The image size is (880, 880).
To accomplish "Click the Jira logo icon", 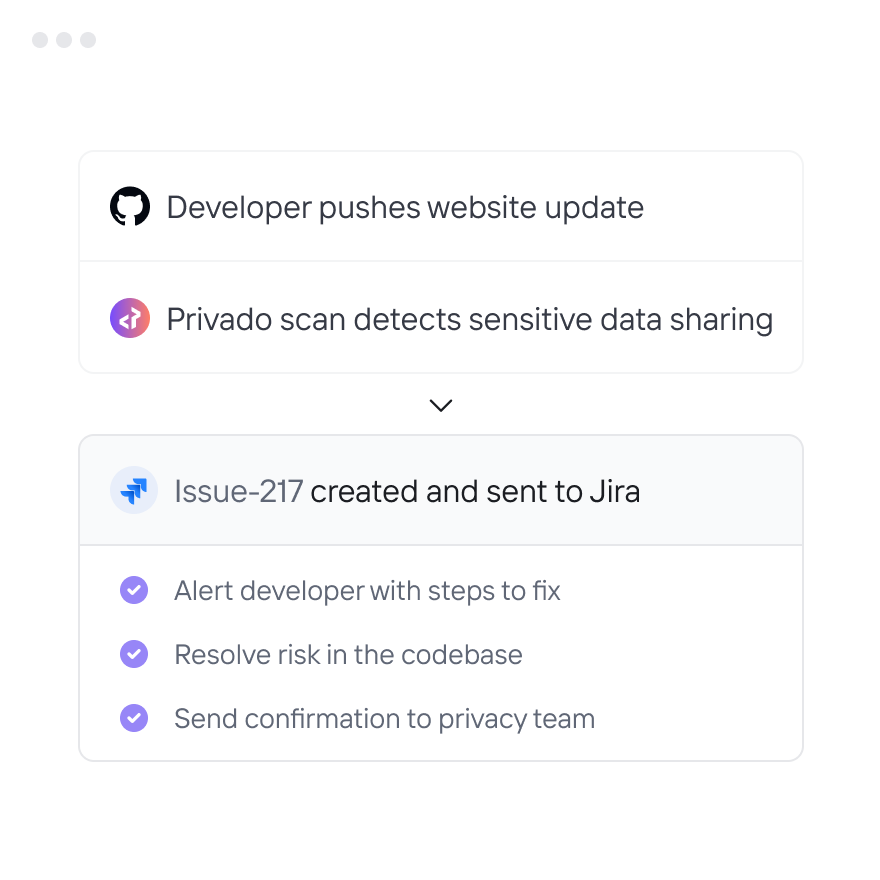I will click(x=134, y=491).
